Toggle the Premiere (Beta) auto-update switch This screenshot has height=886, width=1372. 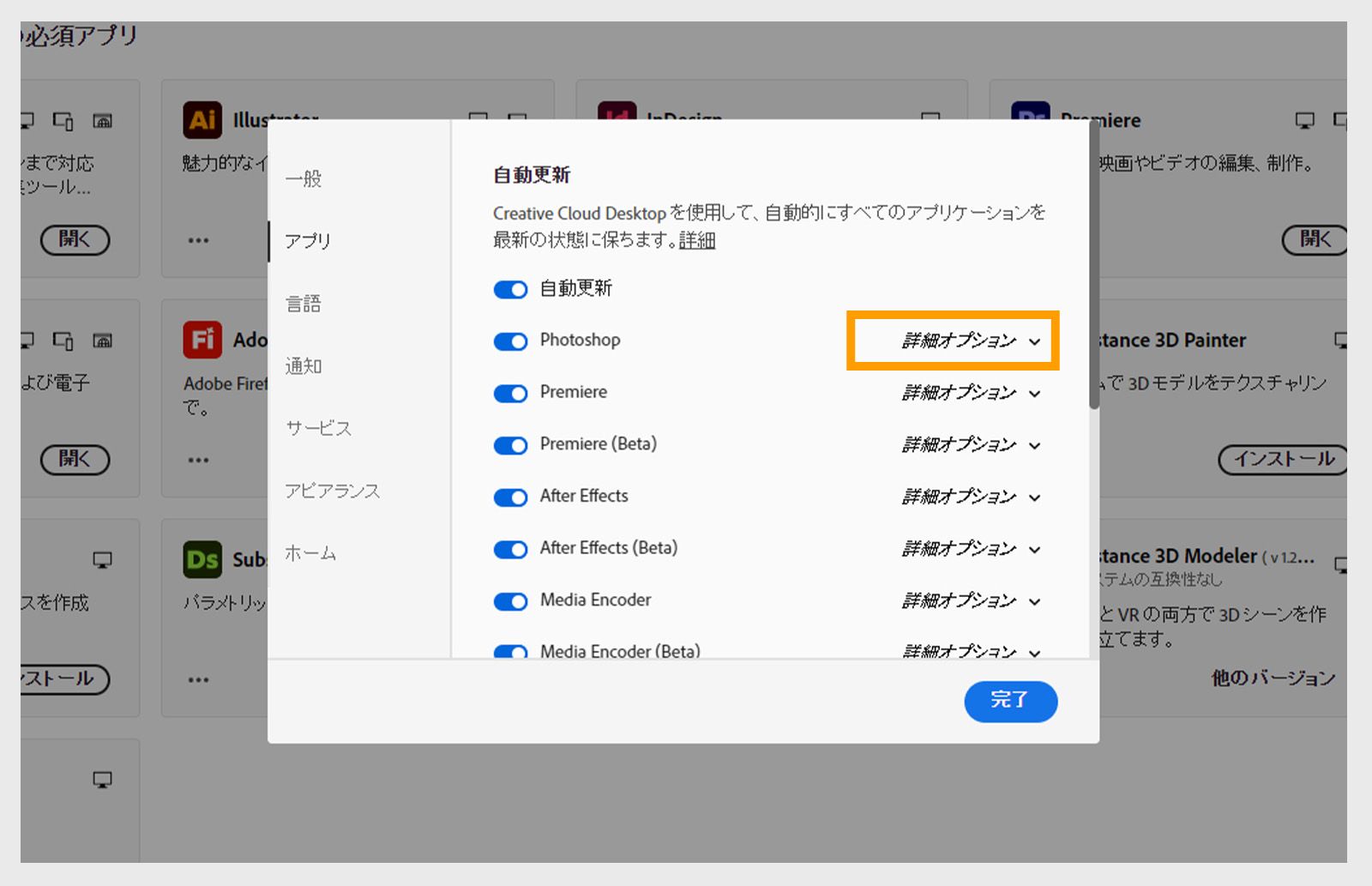pyautogui.click(x=510, y=446)
